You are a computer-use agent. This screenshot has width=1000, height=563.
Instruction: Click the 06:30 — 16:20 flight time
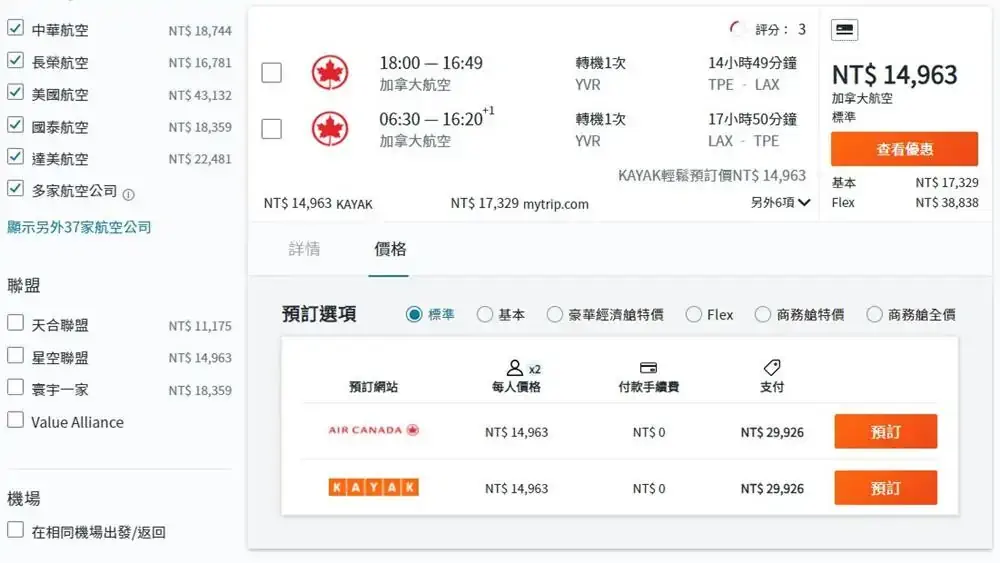437,119
